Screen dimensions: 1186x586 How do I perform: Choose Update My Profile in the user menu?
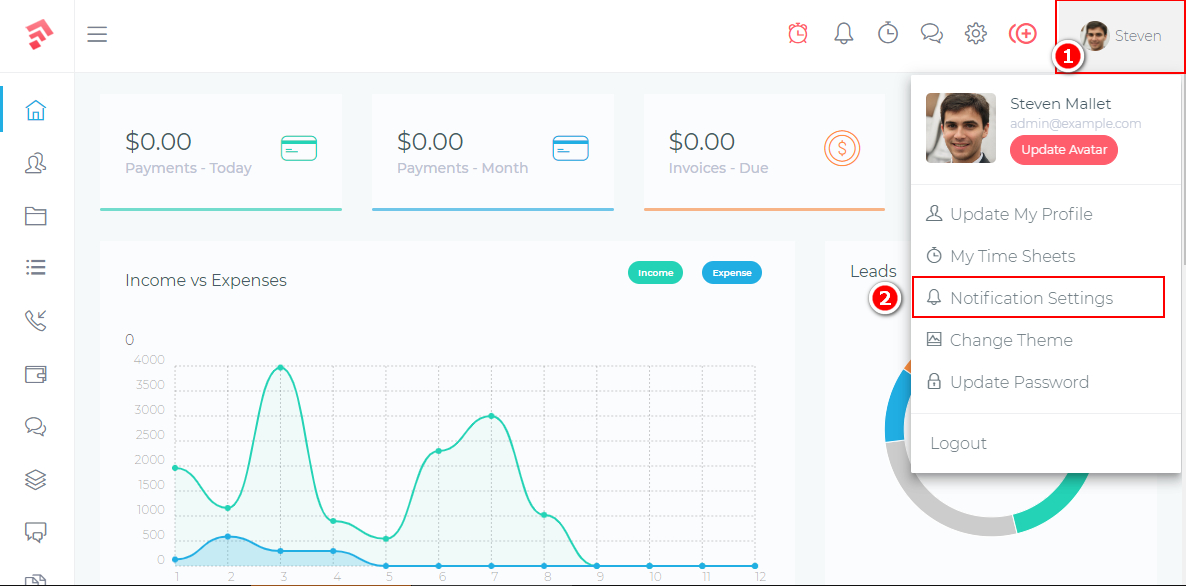[1020, 214]
